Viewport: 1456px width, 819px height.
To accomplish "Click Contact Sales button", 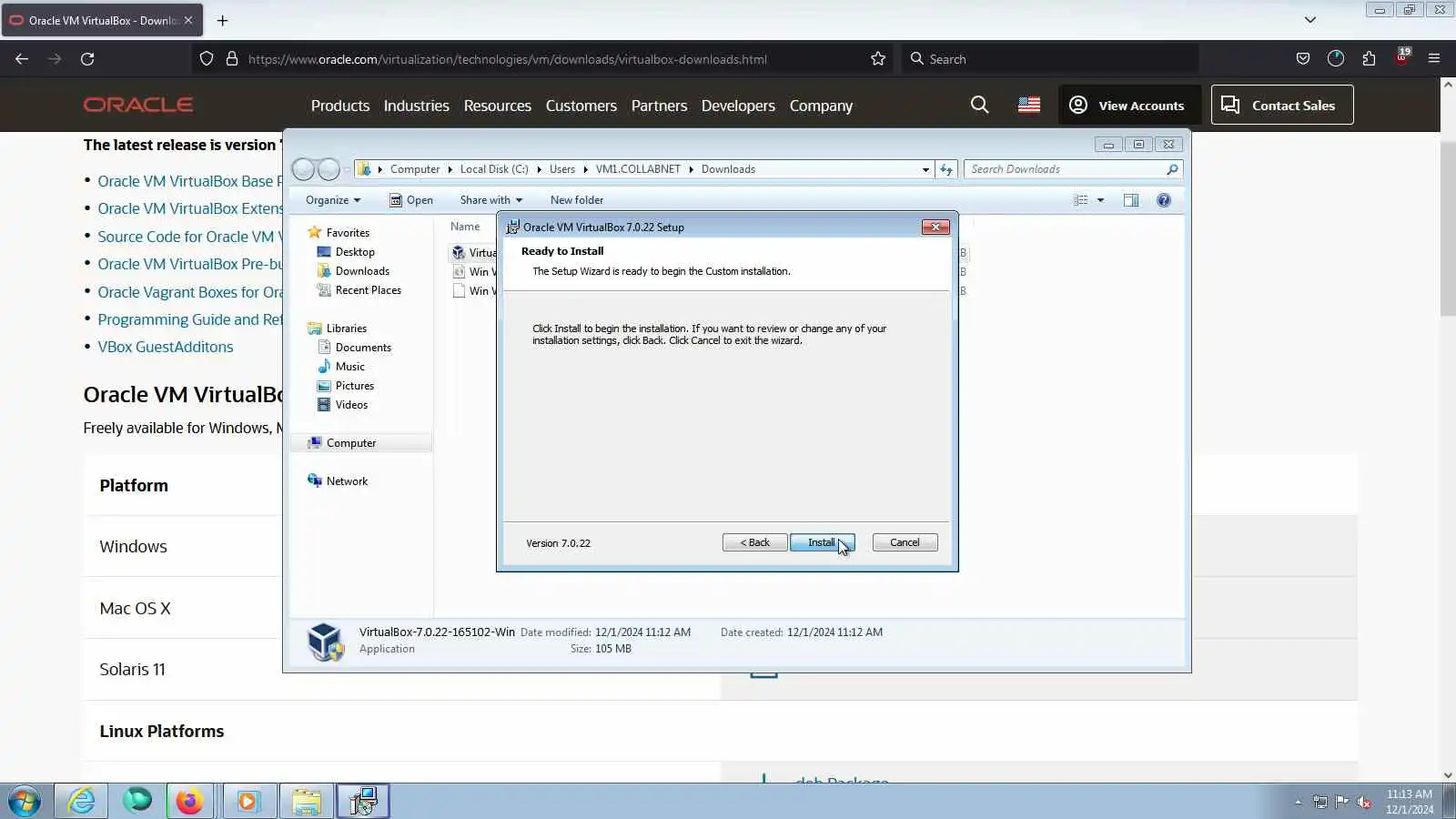I will 1282,105.
